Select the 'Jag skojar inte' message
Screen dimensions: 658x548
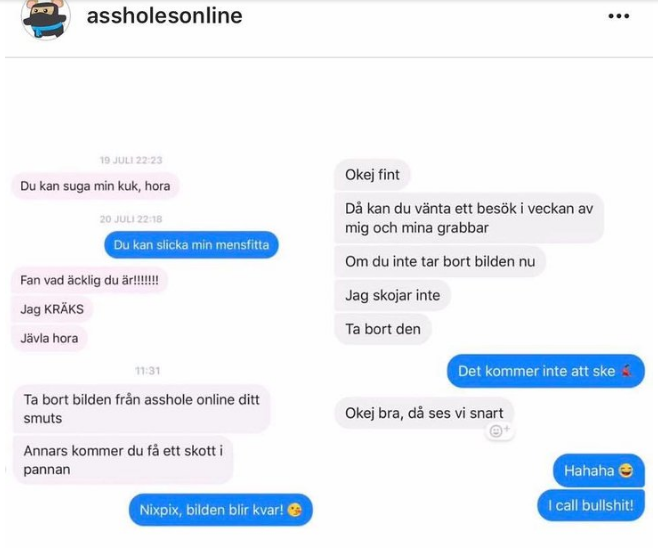pyautogui.click(x=392, y=295)
